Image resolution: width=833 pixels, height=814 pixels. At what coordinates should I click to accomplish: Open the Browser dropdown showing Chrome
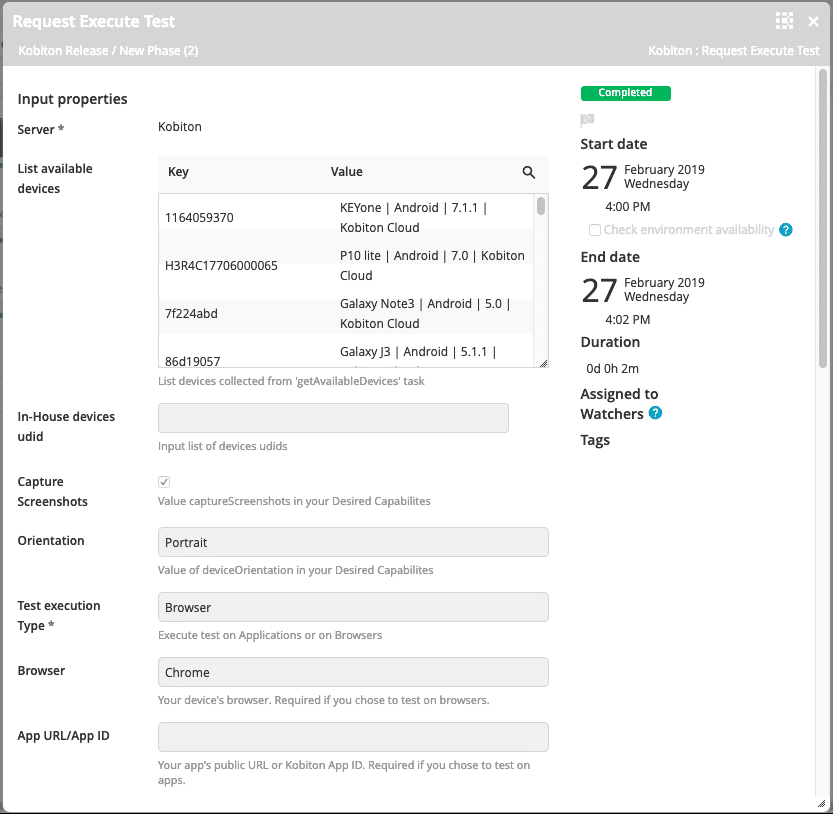[352, 671]
